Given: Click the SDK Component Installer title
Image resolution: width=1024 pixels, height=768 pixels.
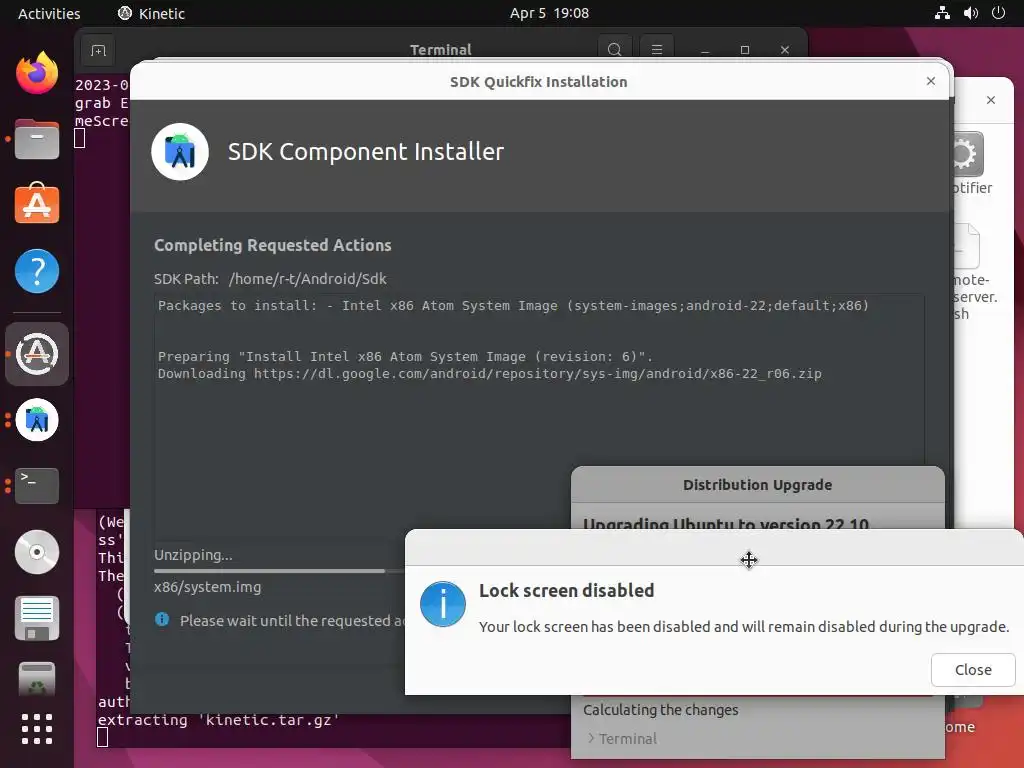Looking at the screenshot, I should point(366,152).
